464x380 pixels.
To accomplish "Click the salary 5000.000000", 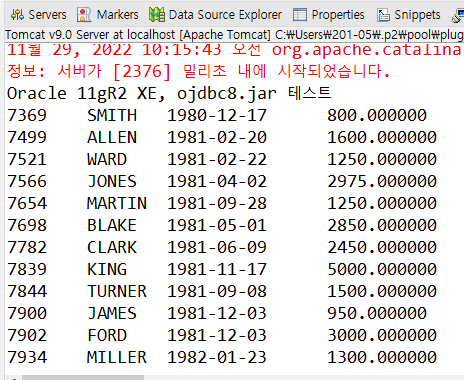I will click(382, 269).
